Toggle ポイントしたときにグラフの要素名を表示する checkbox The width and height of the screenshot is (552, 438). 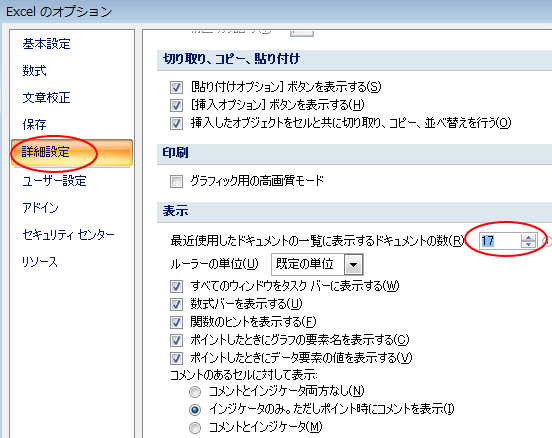click(176, 340)
